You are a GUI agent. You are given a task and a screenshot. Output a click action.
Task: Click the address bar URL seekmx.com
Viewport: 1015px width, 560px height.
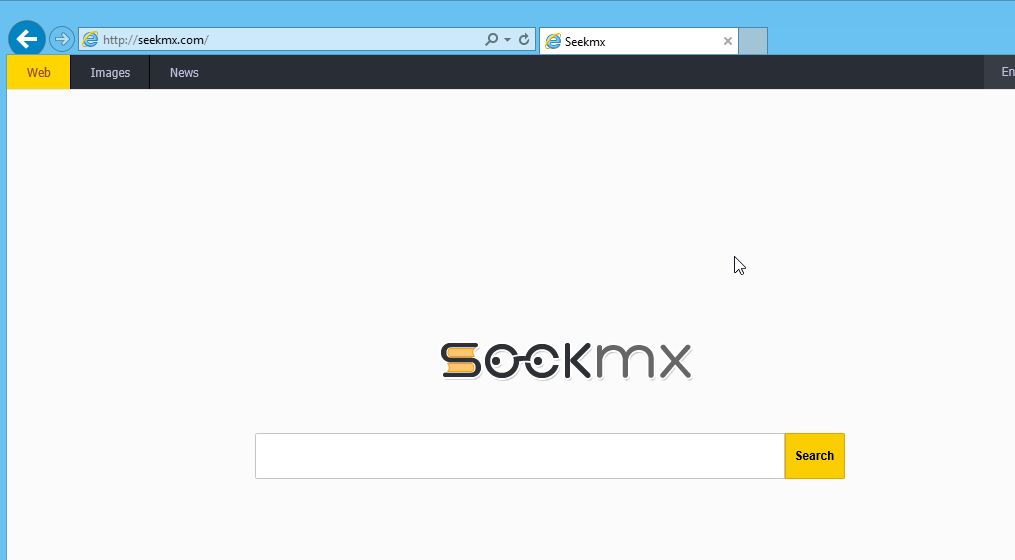tap(155, 39)
